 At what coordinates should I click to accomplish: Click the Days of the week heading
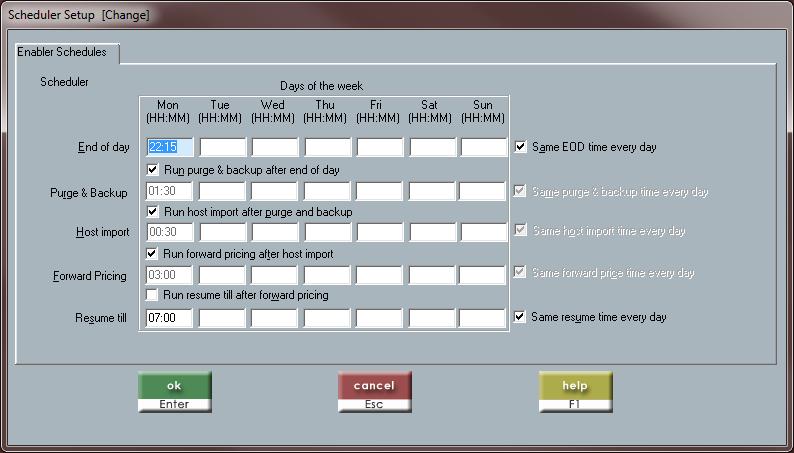click(322, 86)
